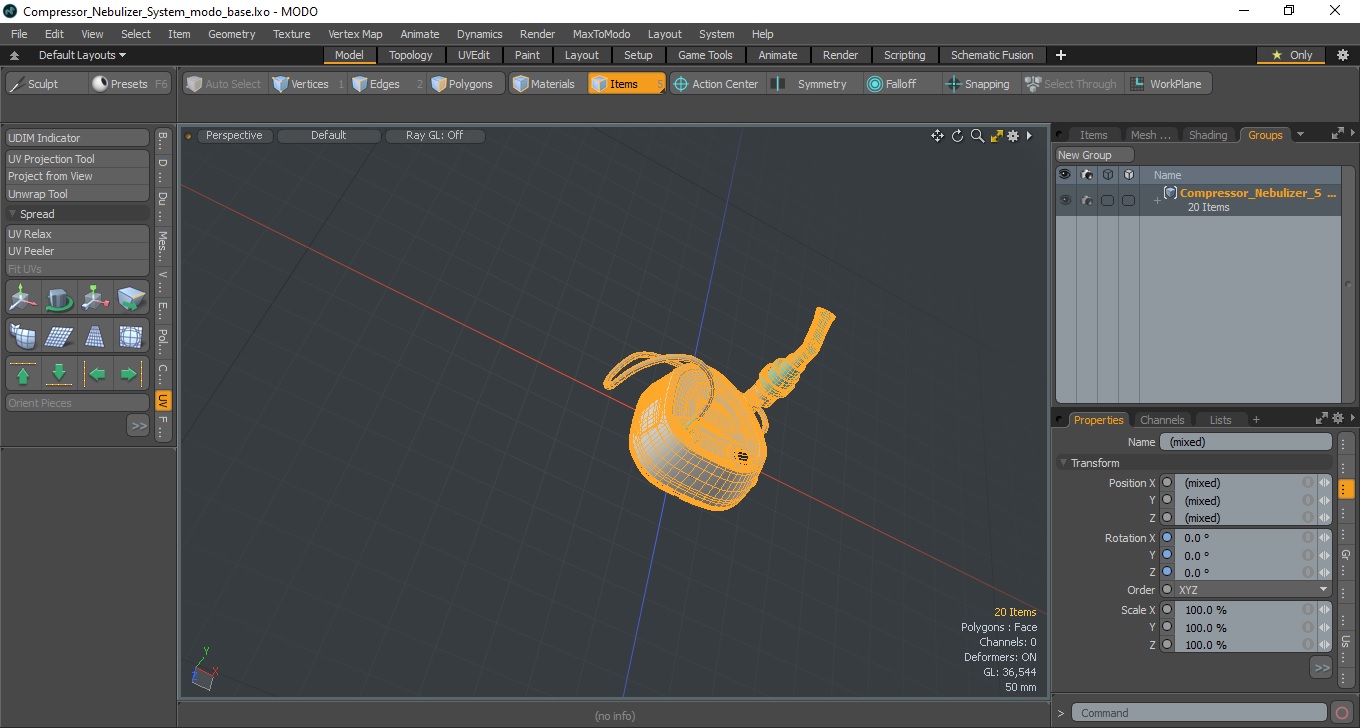Align UVs to bottom with down-arrow icon
Viewport: 1360px width, 728px height.
[x=59, y=374]
